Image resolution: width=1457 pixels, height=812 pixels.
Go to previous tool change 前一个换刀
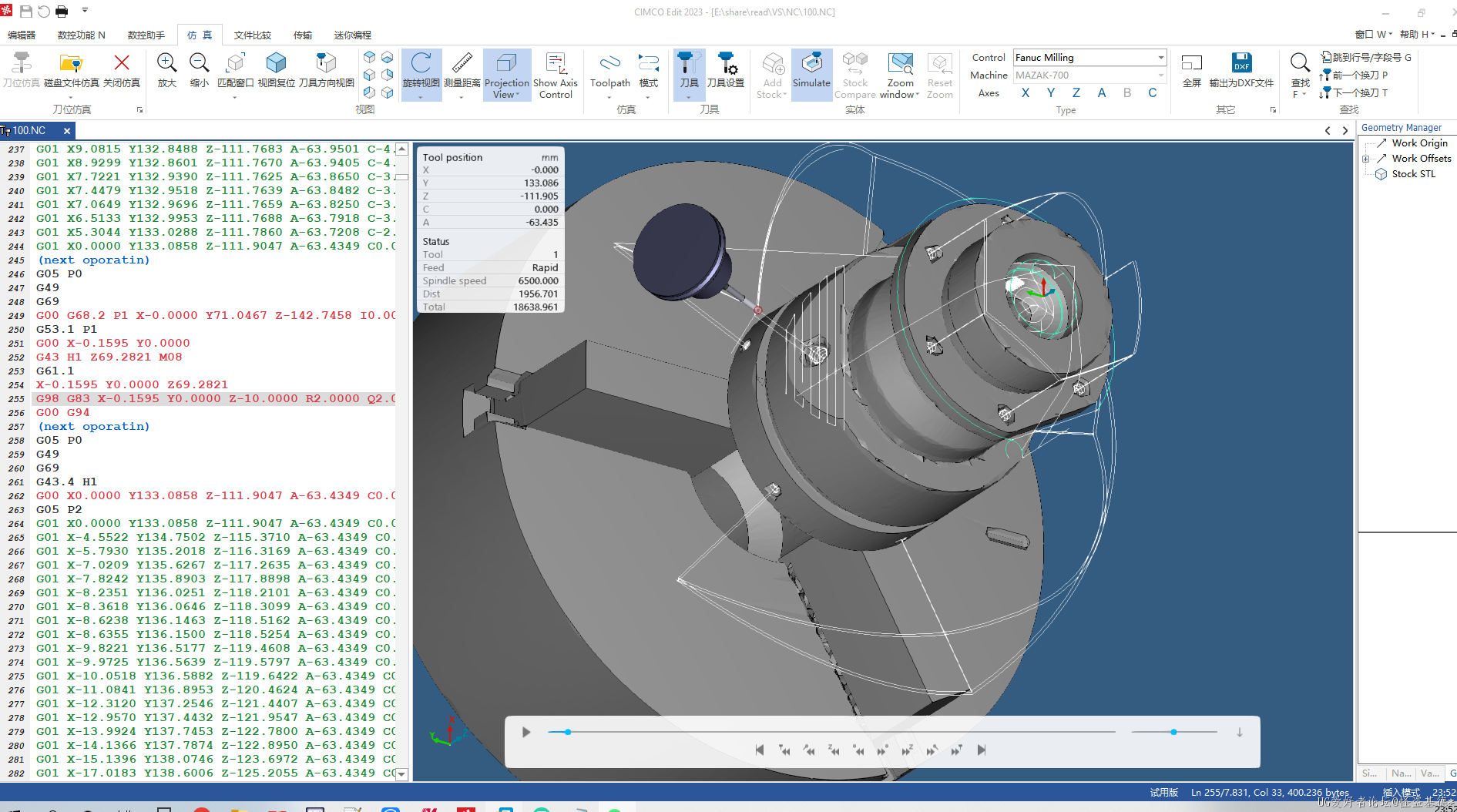tap(1354, 75)
